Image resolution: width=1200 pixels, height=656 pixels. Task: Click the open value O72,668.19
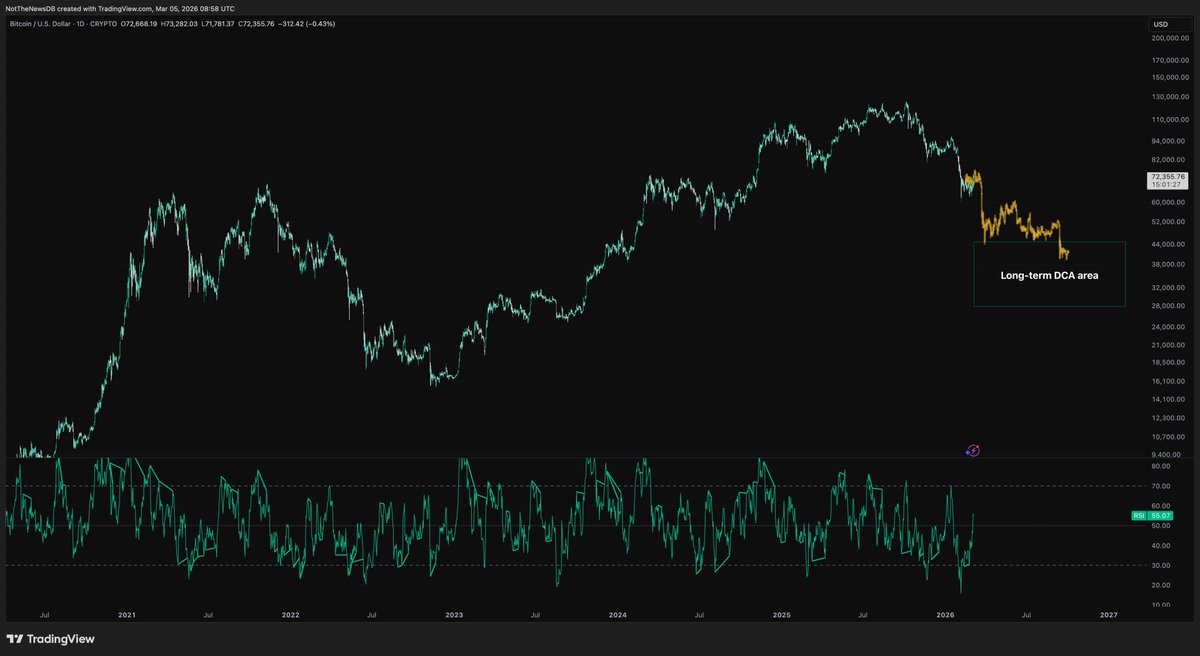(x=138, y=23)
